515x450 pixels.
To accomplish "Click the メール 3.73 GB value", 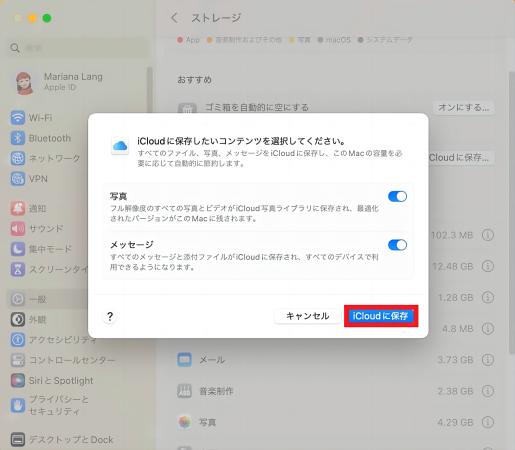I will click(x=455, y=360).
